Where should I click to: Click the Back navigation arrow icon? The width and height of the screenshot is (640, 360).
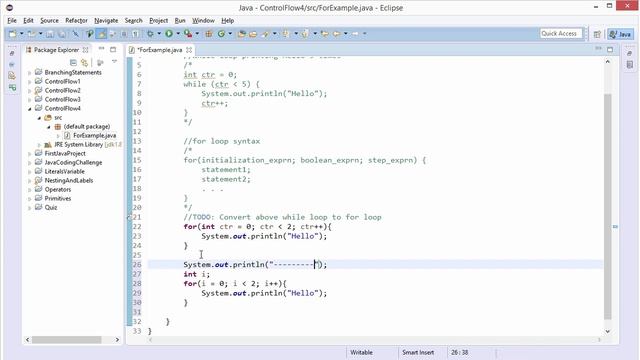(x=337, y=34)
